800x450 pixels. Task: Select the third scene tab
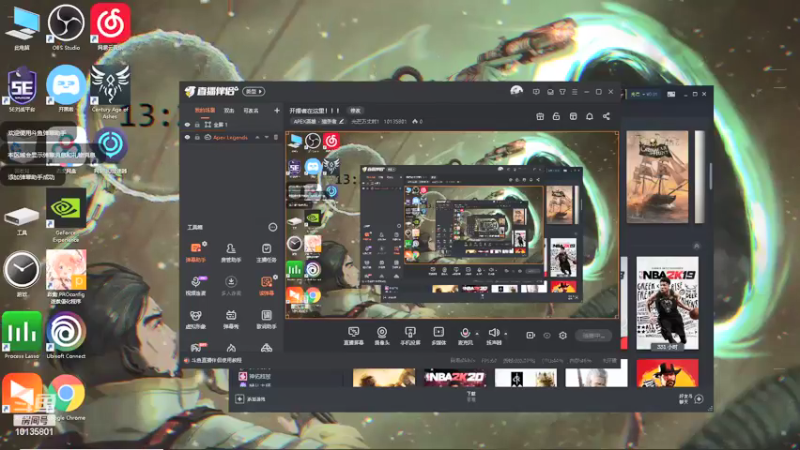(251, 110)
